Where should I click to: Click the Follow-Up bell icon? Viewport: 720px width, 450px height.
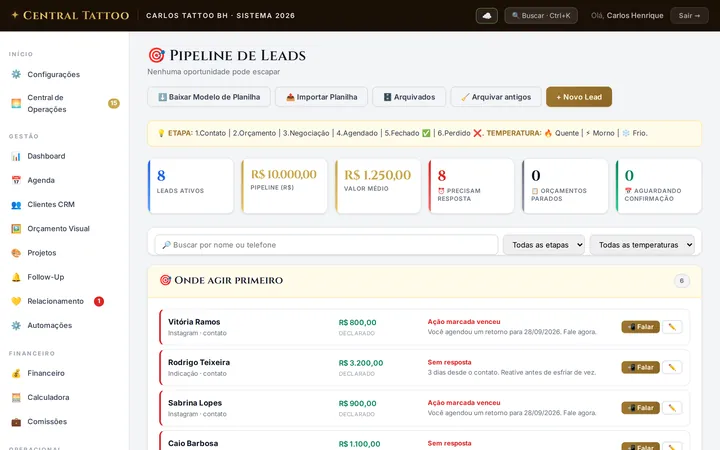tap(16, 277)
